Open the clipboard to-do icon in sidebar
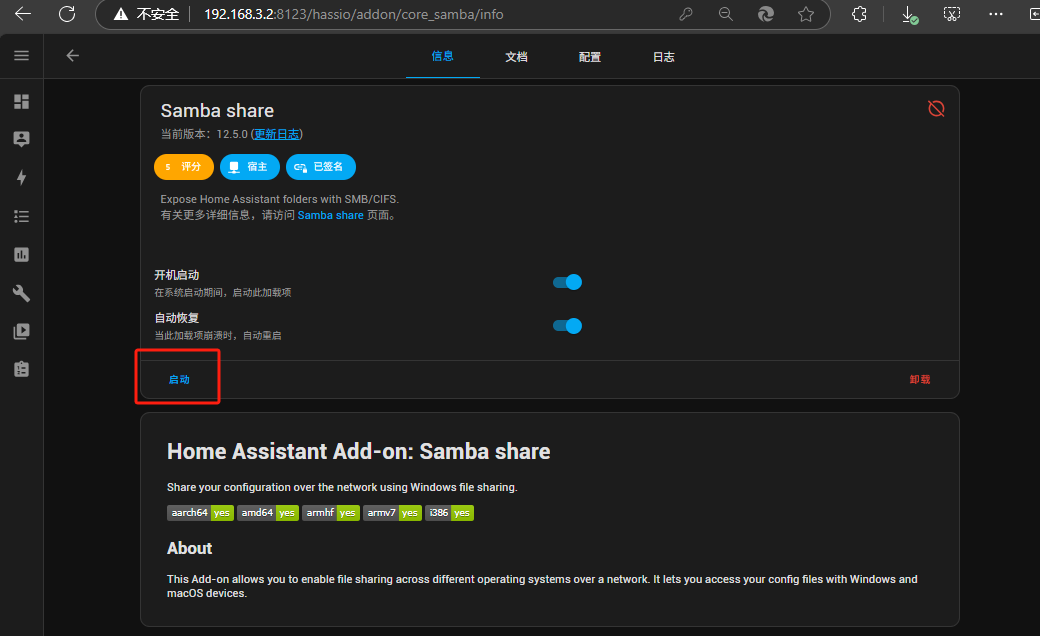This screenshot has width=1040, height=636. (21, 369)
